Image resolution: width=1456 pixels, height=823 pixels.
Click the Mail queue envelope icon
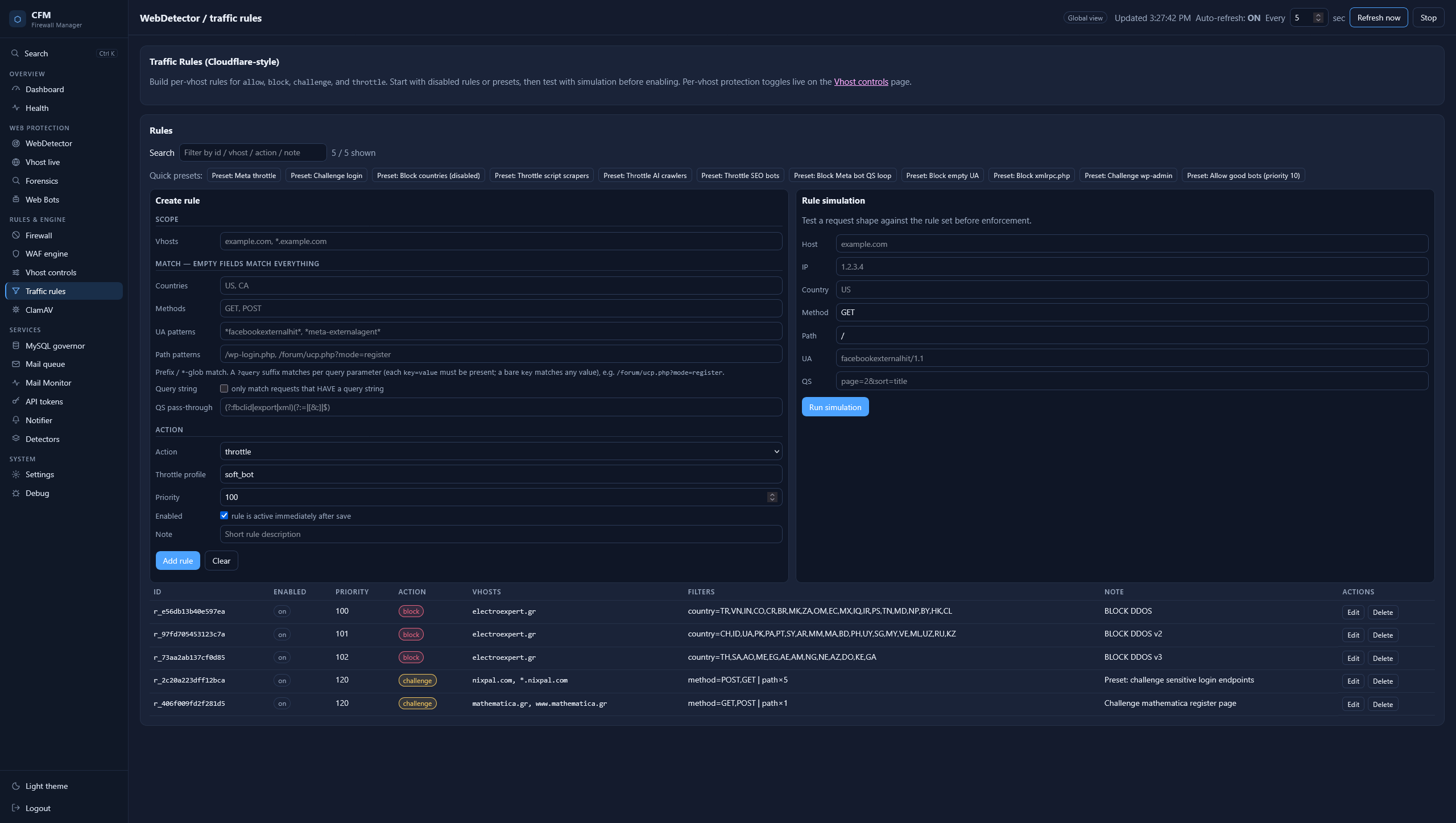(x=16, y=364)
